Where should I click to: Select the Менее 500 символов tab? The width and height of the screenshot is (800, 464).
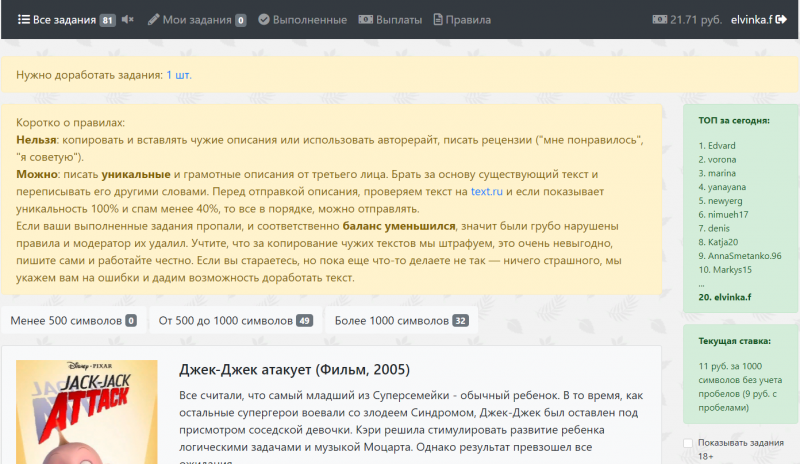pyautogui.click(x=73, y=321)
